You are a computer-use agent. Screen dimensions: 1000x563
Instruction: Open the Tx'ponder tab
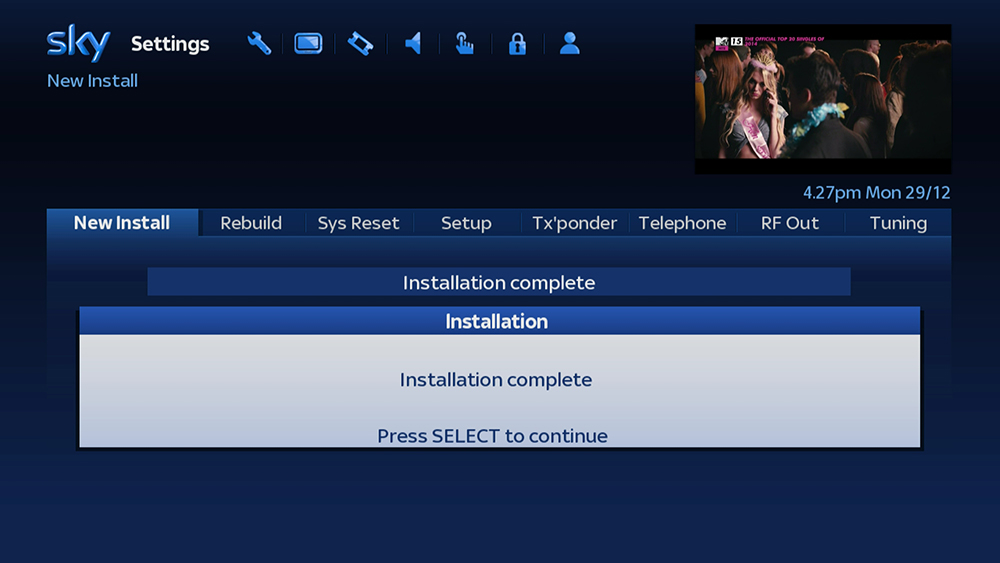[575, 223]
